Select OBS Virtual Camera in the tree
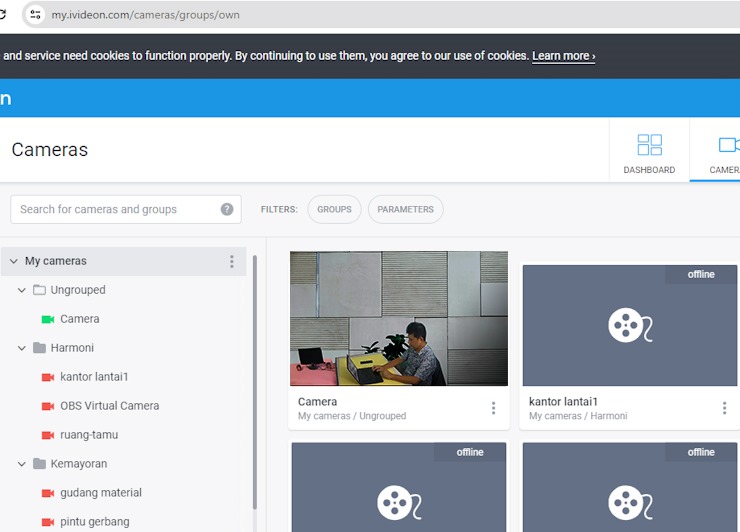 109,405
